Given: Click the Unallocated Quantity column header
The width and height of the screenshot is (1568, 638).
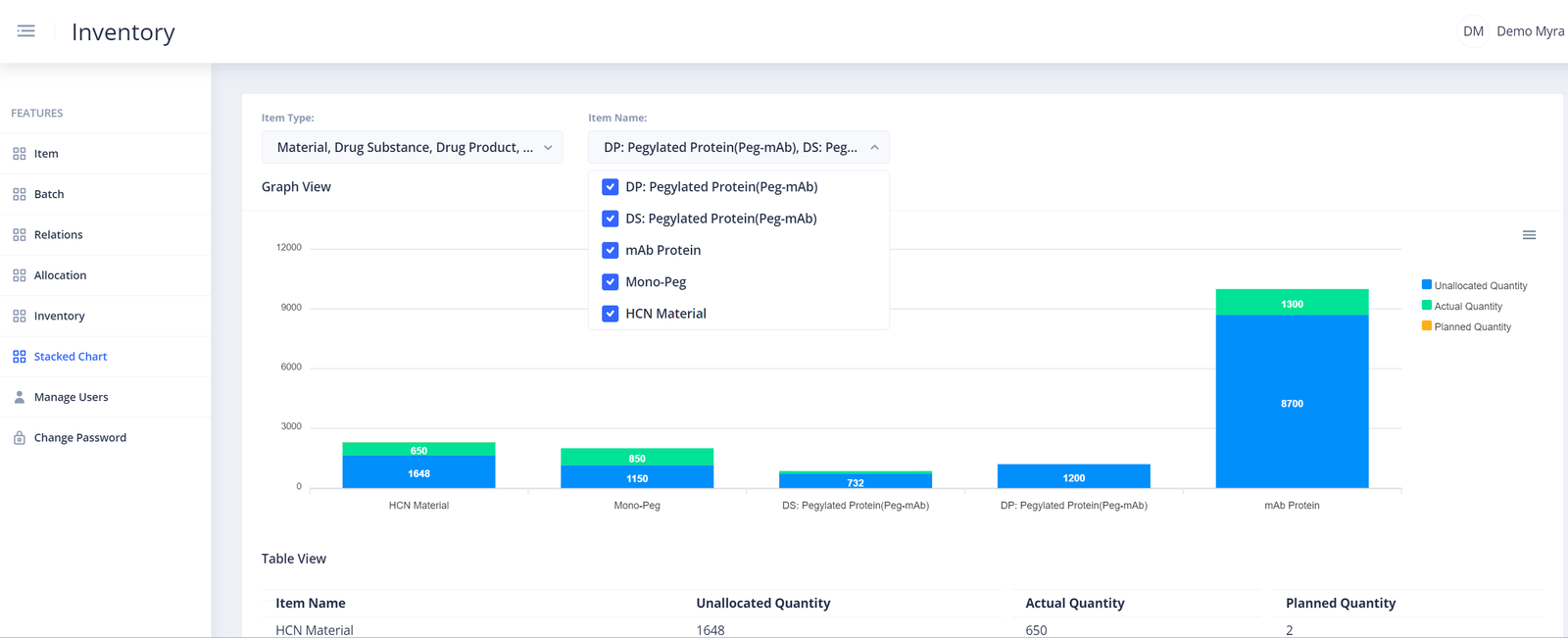Looking at the screenshot, I should (x=763, y=604).
